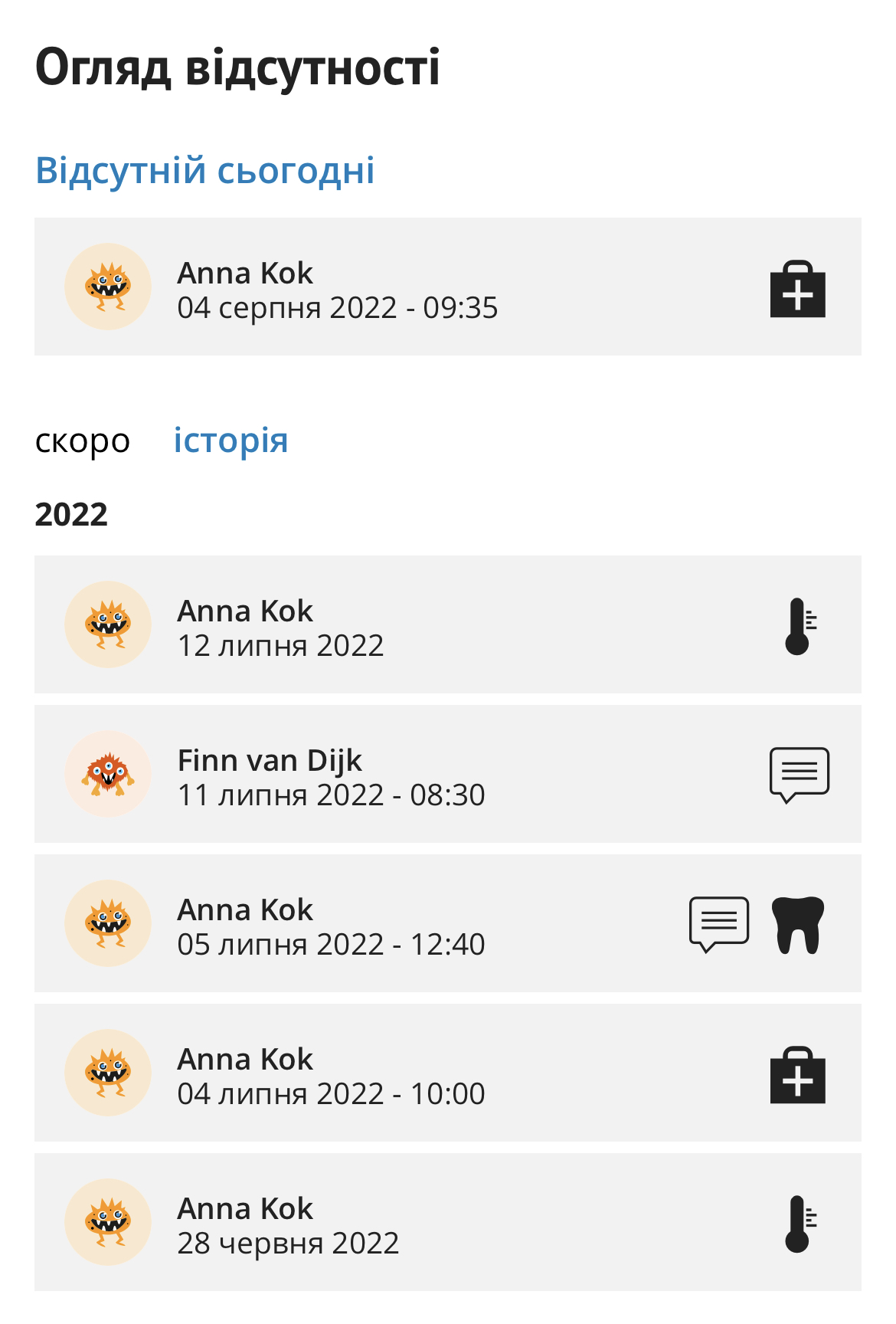Switch to the скоро tab
Image resolution: width=896 pixels, height=1324 pixels.
click(83, 441)
